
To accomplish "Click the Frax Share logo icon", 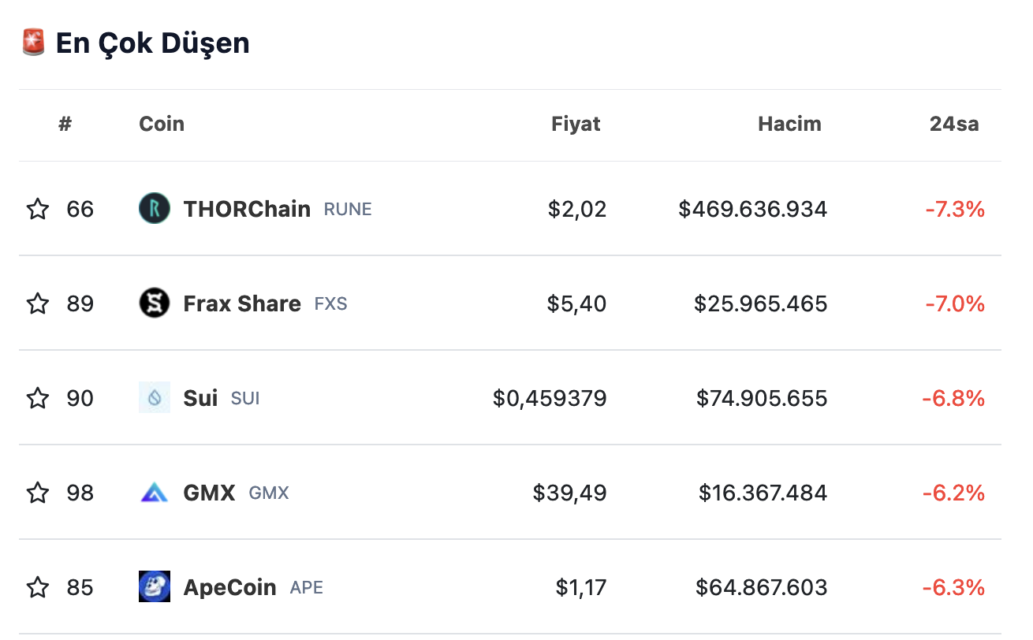I will [154, 303].
